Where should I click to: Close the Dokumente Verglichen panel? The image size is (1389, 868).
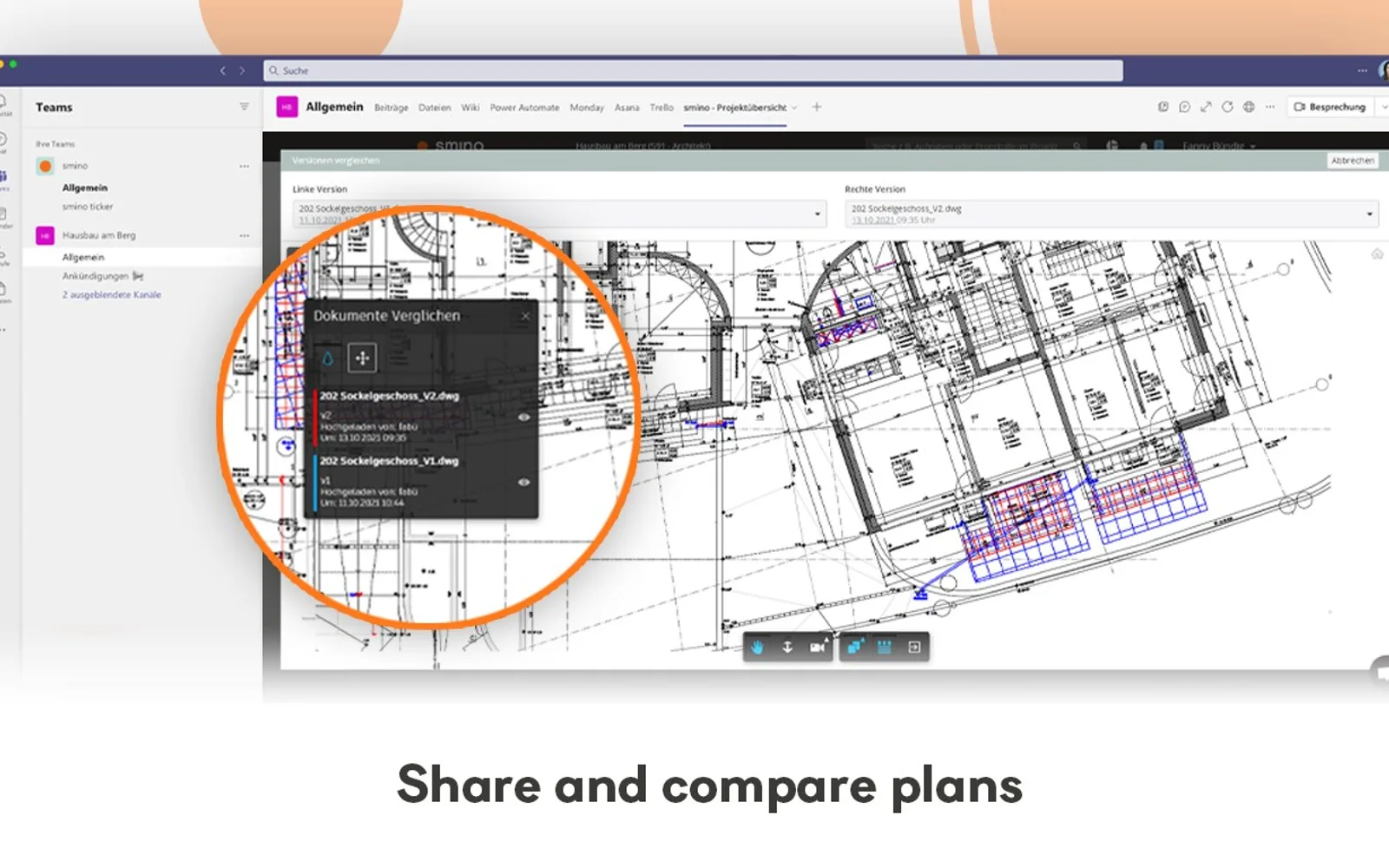point(525,317)
